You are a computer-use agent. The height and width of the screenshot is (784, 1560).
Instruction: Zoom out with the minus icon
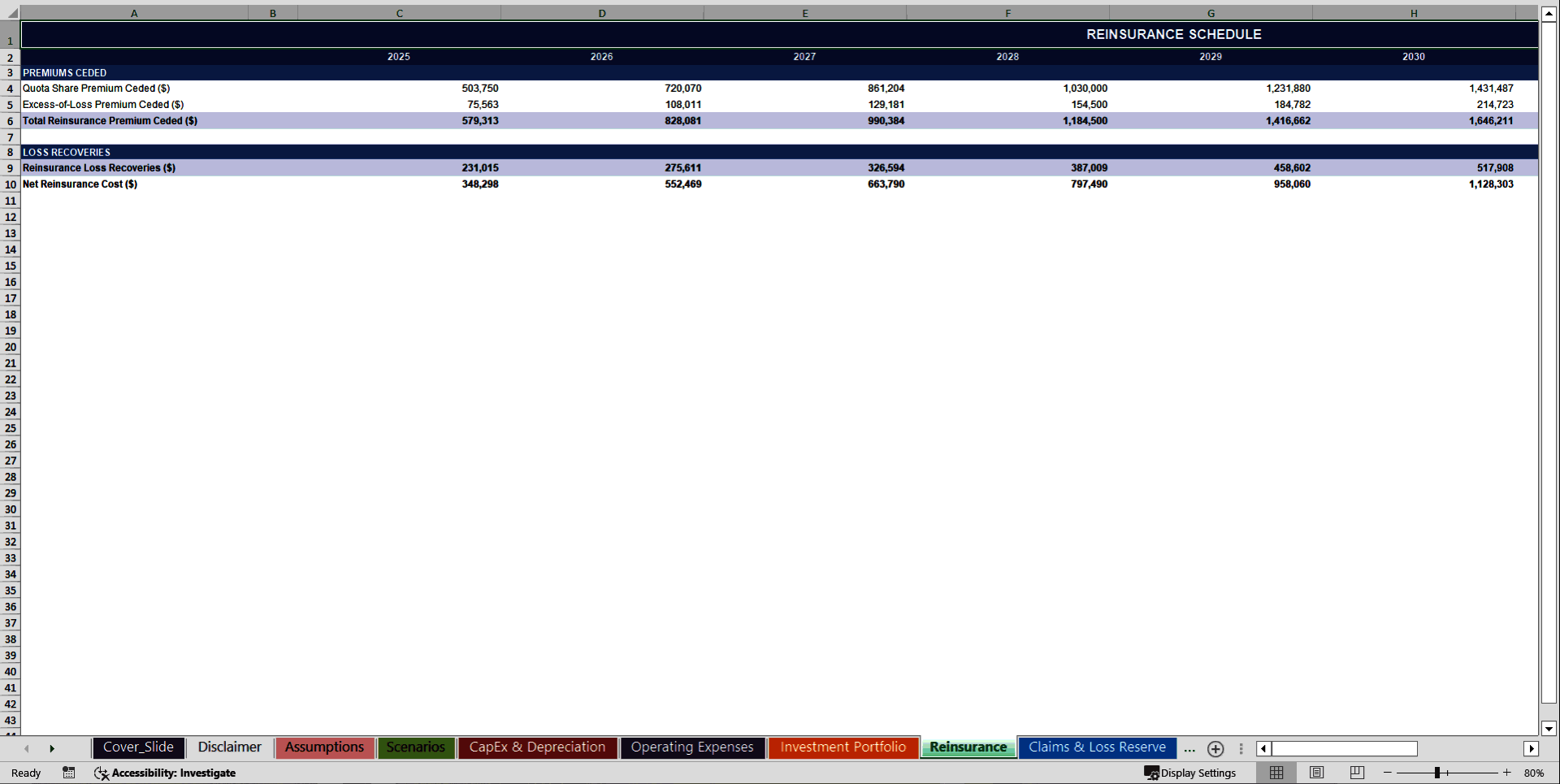click(x=1386, y=773)
